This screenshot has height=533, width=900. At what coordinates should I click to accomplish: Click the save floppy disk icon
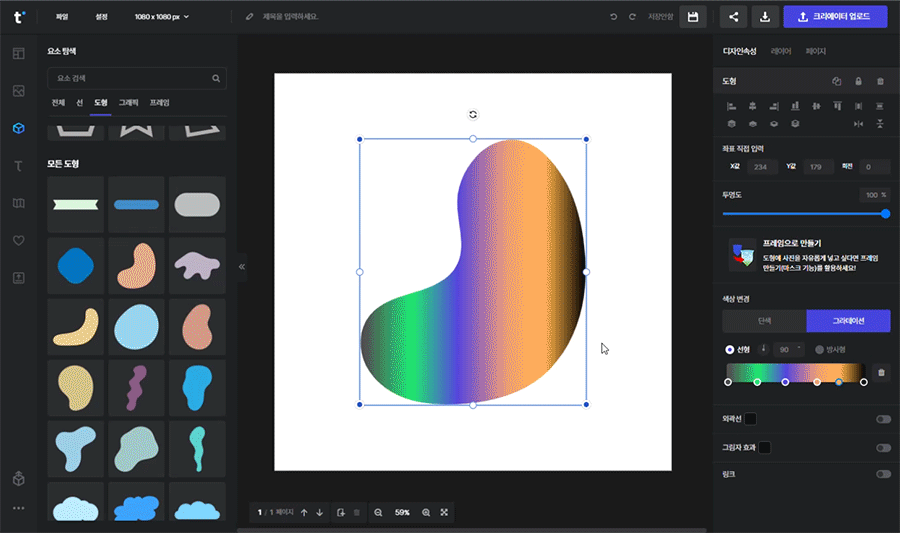point(692,17)
